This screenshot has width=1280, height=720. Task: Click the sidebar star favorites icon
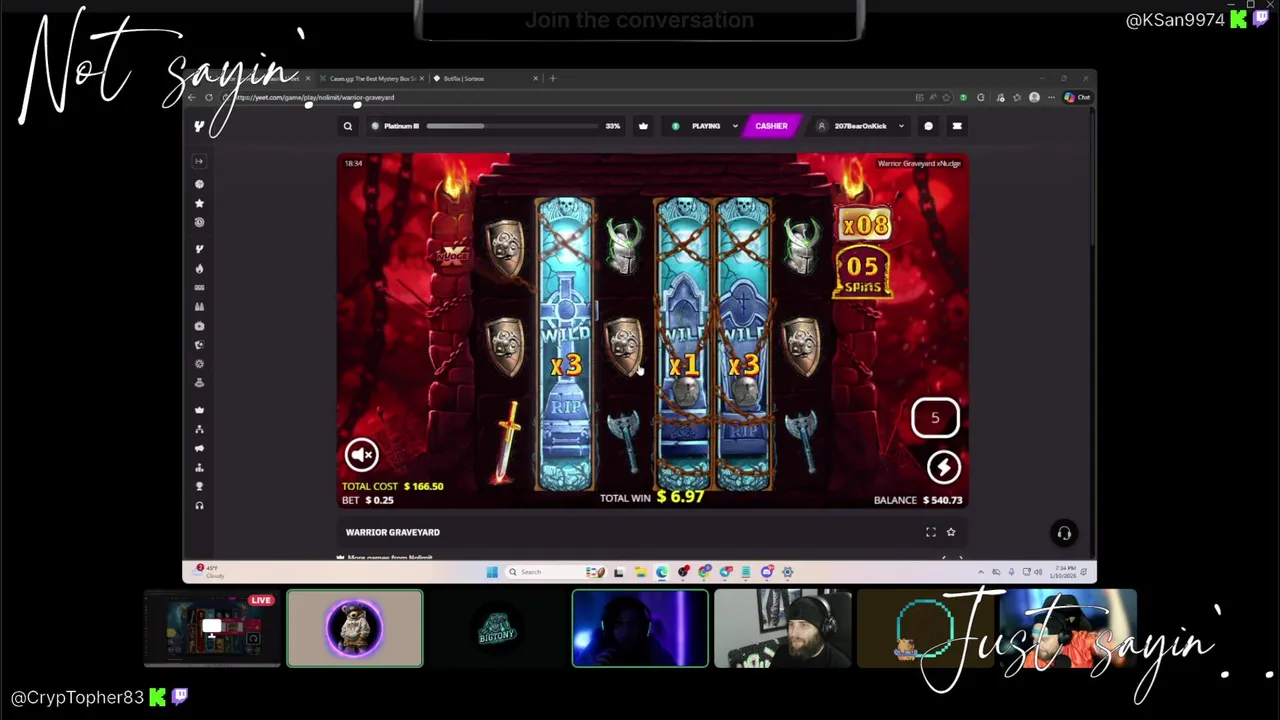coord(199,203)
